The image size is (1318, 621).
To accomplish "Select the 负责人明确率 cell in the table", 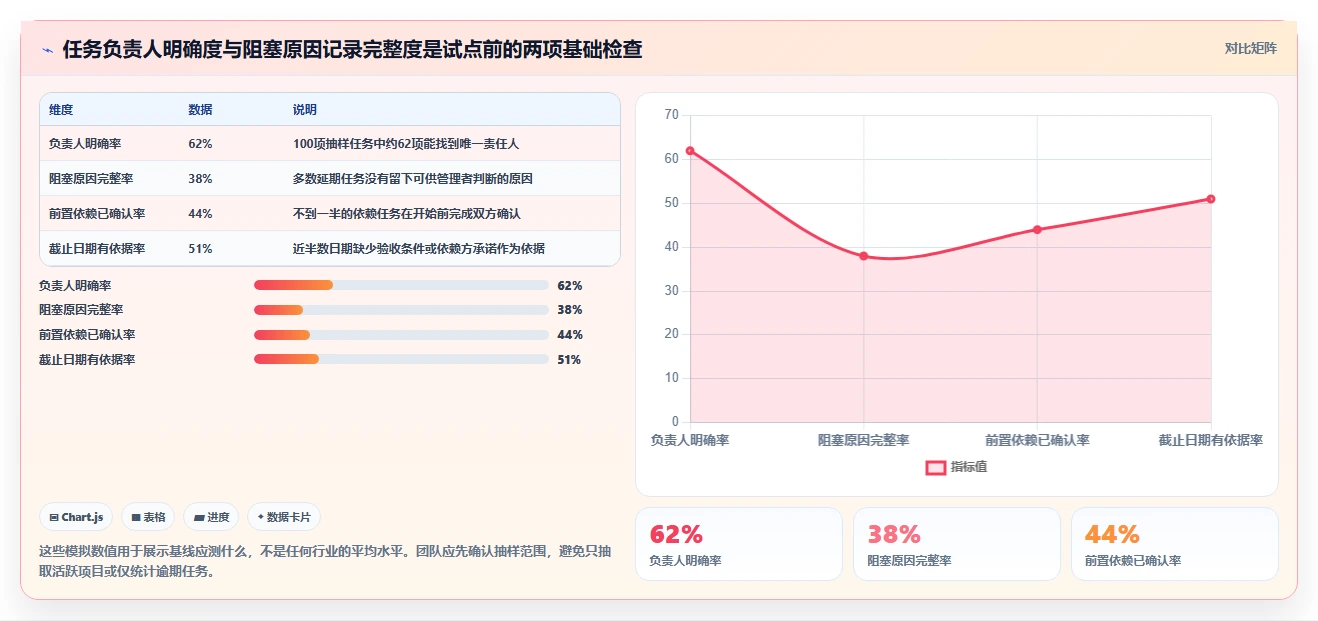I will pos(85,144).
